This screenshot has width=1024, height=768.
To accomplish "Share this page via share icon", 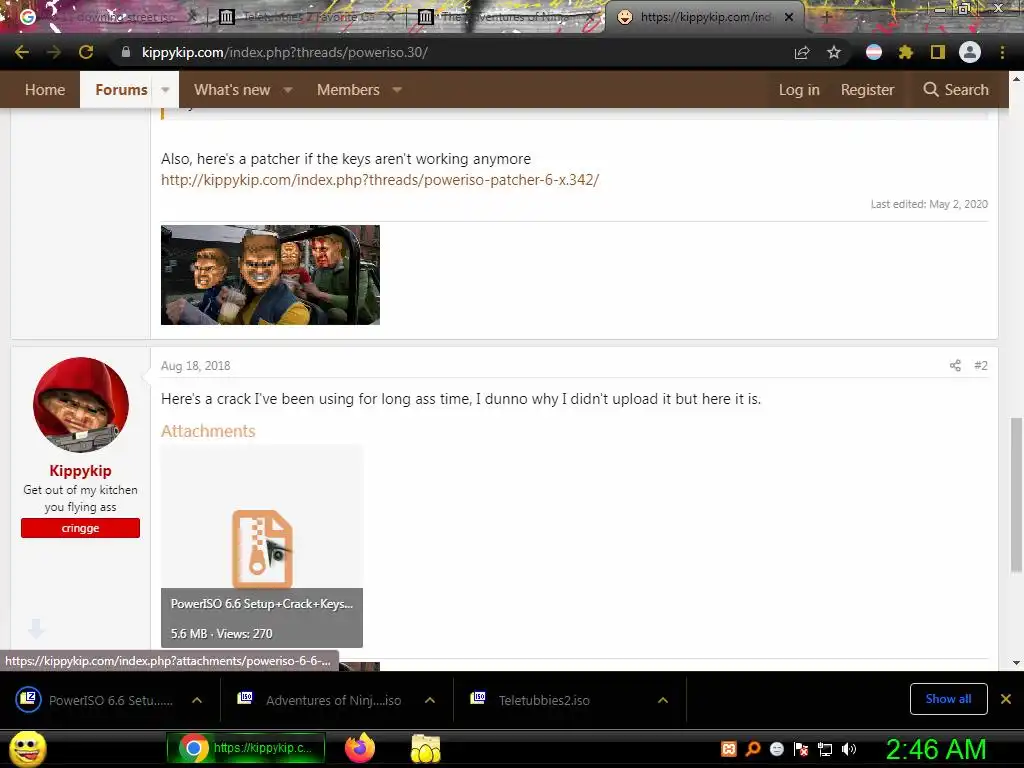I will [x=802, y=52].
